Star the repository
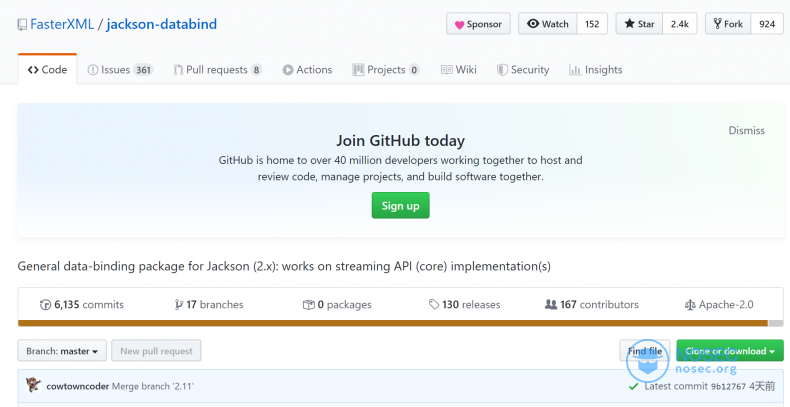The image size is (790, 407). 639,24
